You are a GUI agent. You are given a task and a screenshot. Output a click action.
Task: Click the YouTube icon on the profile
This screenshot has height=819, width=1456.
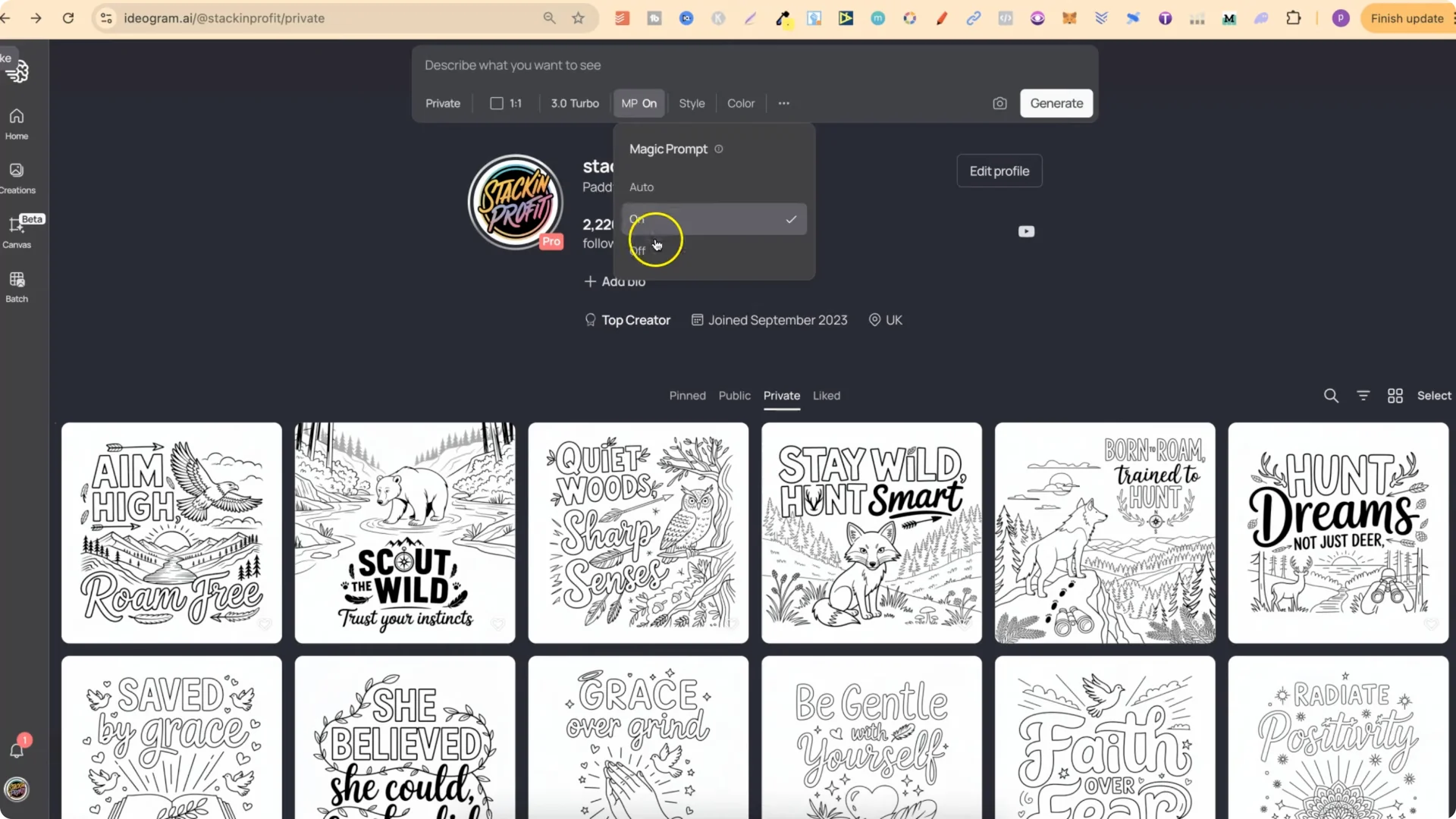click(x=1026, y=231)
